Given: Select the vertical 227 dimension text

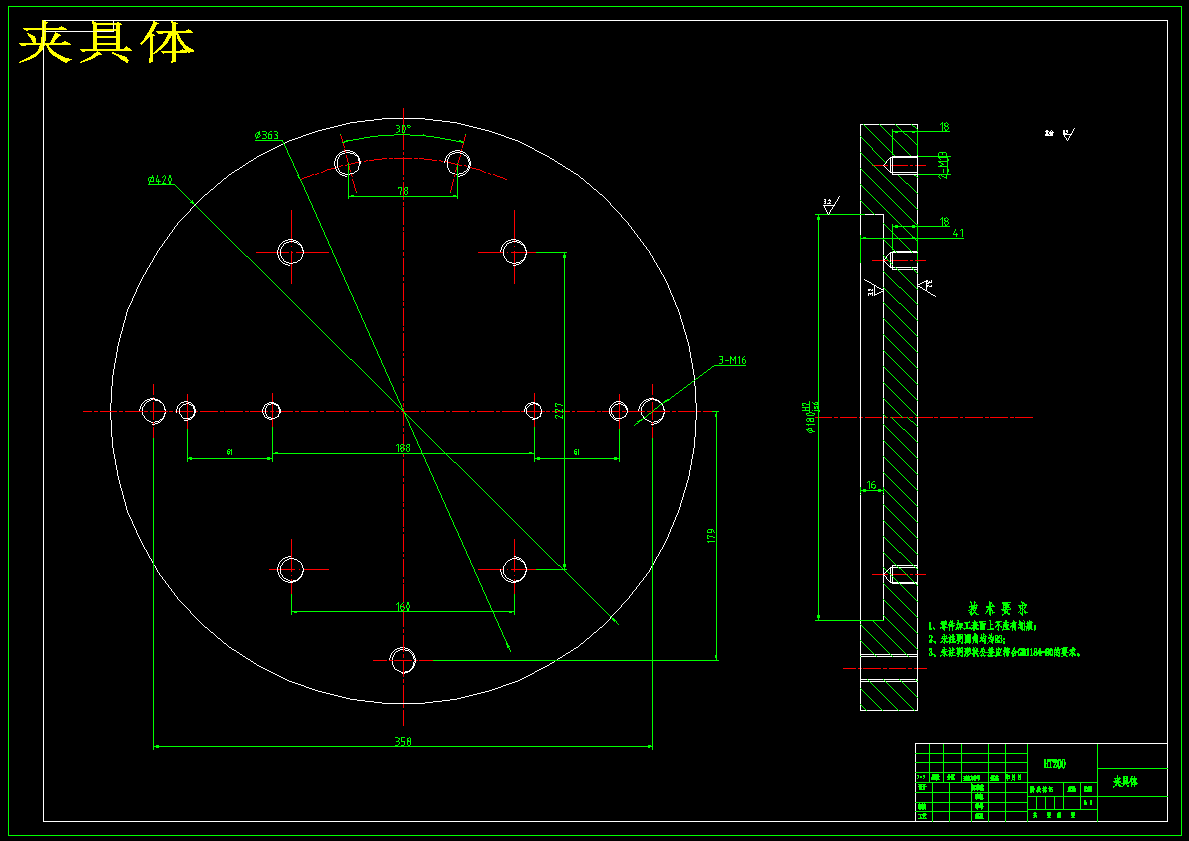Looking at the screenshot, I should [559, 411].
